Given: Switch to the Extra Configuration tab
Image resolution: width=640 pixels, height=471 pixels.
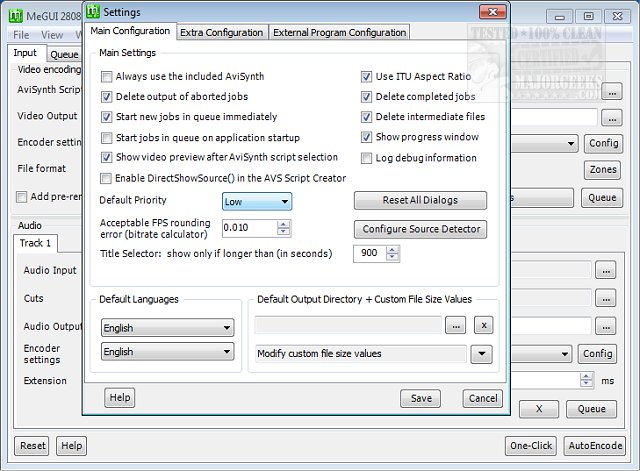Looking at the screenshot, I should (222, 32).
